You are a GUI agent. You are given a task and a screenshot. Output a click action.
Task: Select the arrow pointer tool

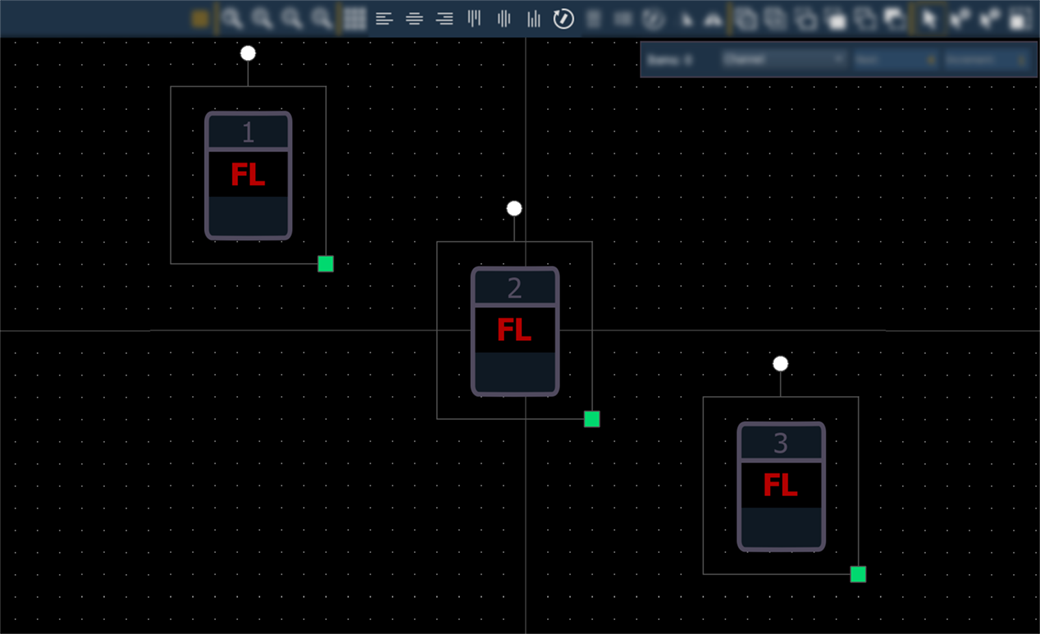(929, 19)
